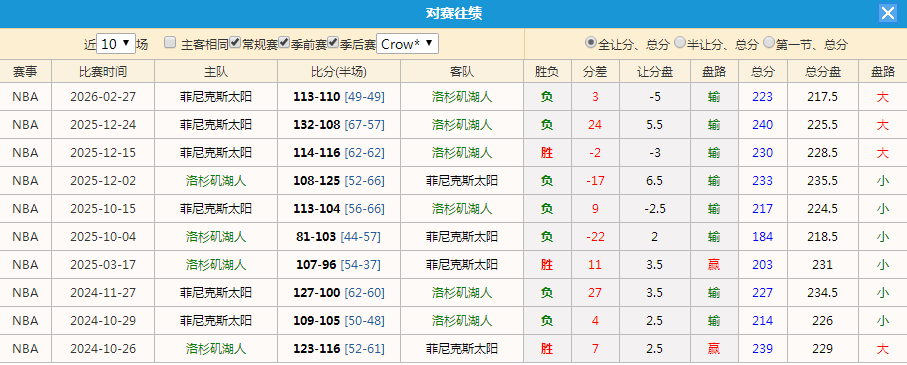Click the point difference 27
Viewport: 907px width, 365px height.
(595, 293)
